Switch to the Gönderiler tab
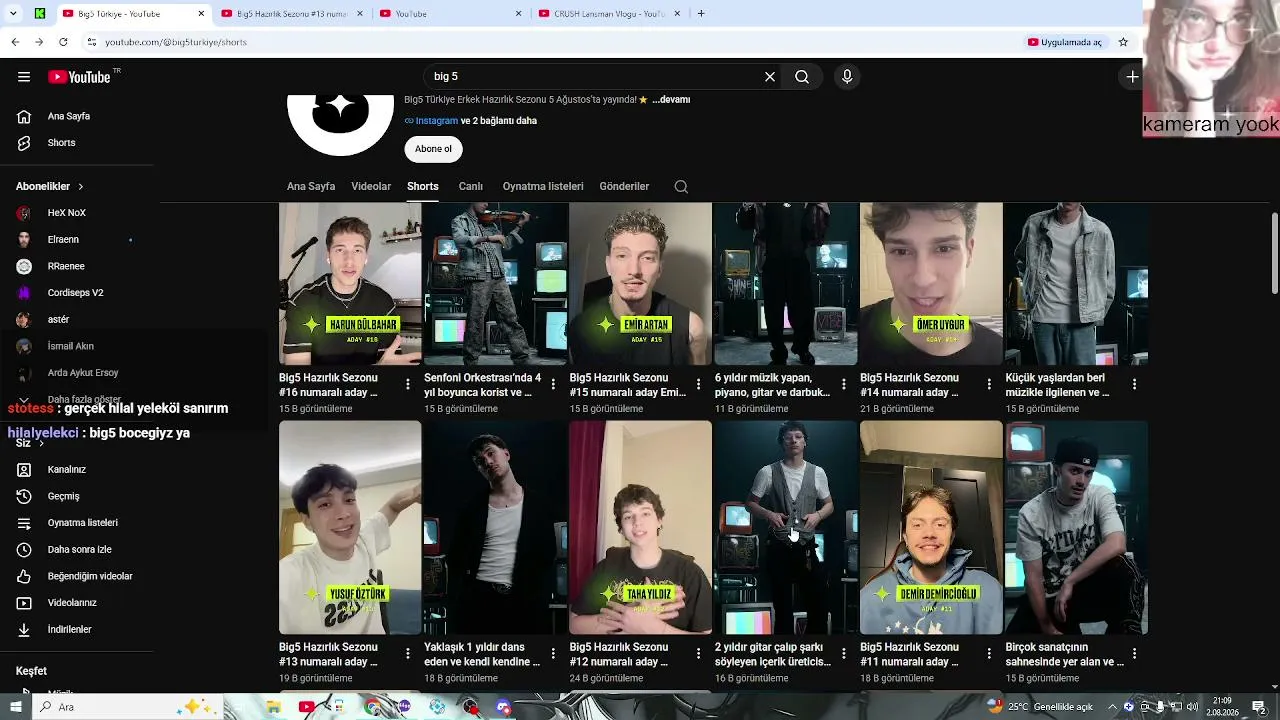1280x720 pixels. click(x=624, y=187)
